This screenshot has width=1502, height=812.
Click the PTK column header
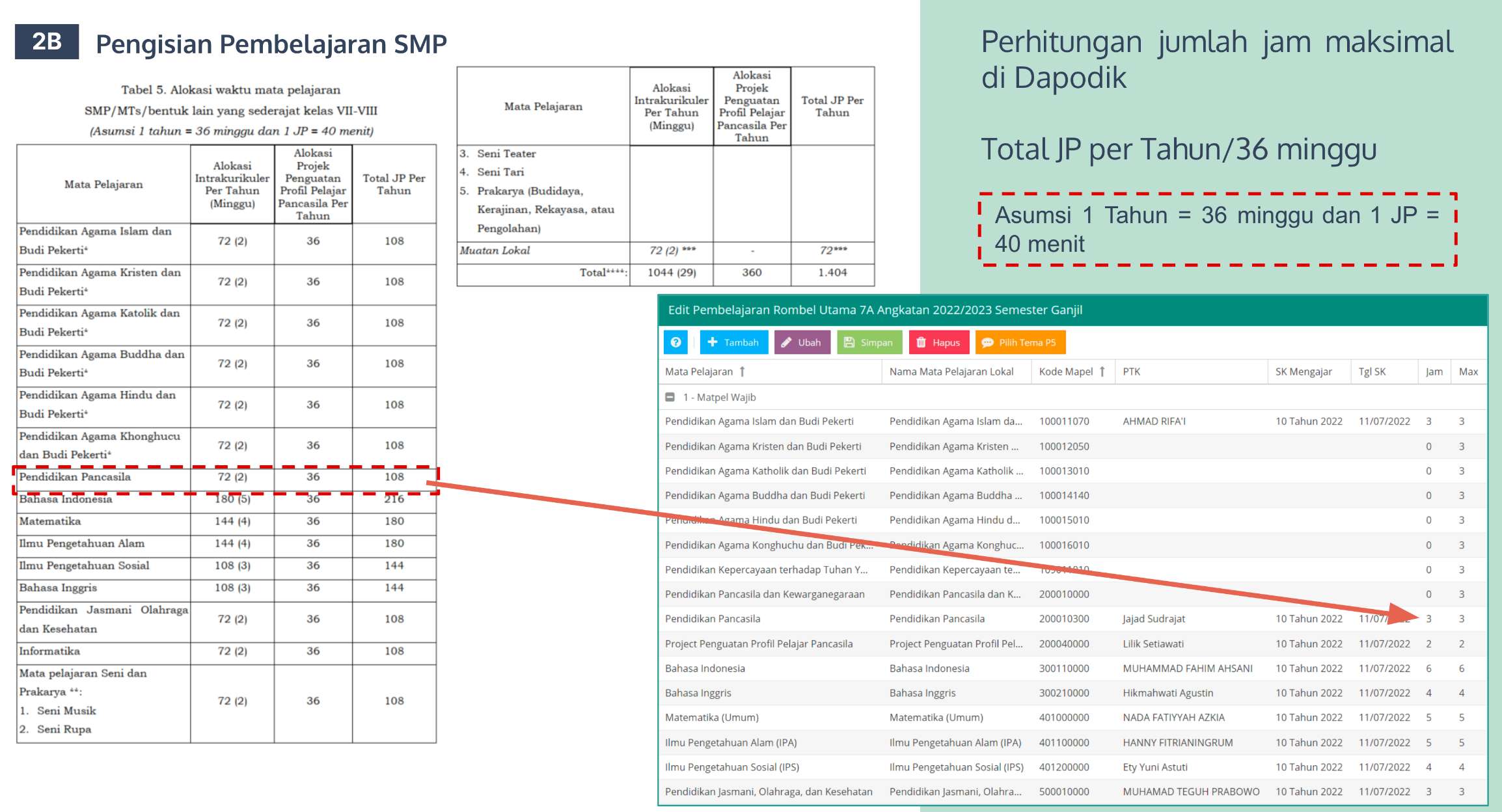pyautogui.click(x=1131, y=372)
